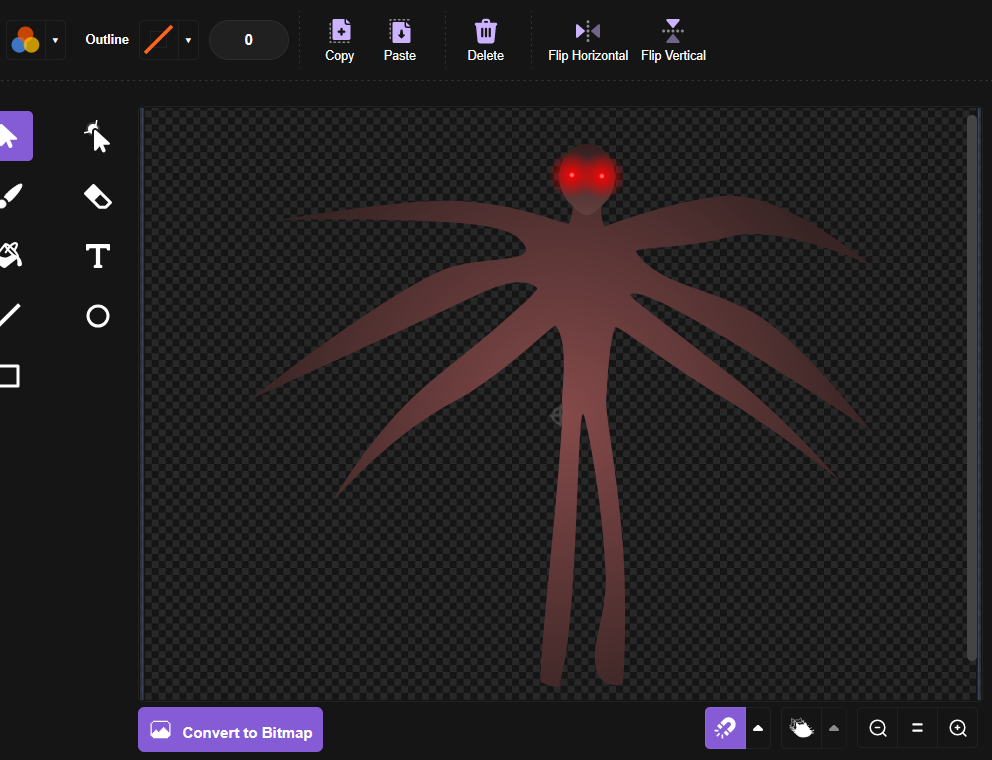Expand the snapping options arrow
The width and height of the screenshot is (992, 760).
(x=758, y=728)
